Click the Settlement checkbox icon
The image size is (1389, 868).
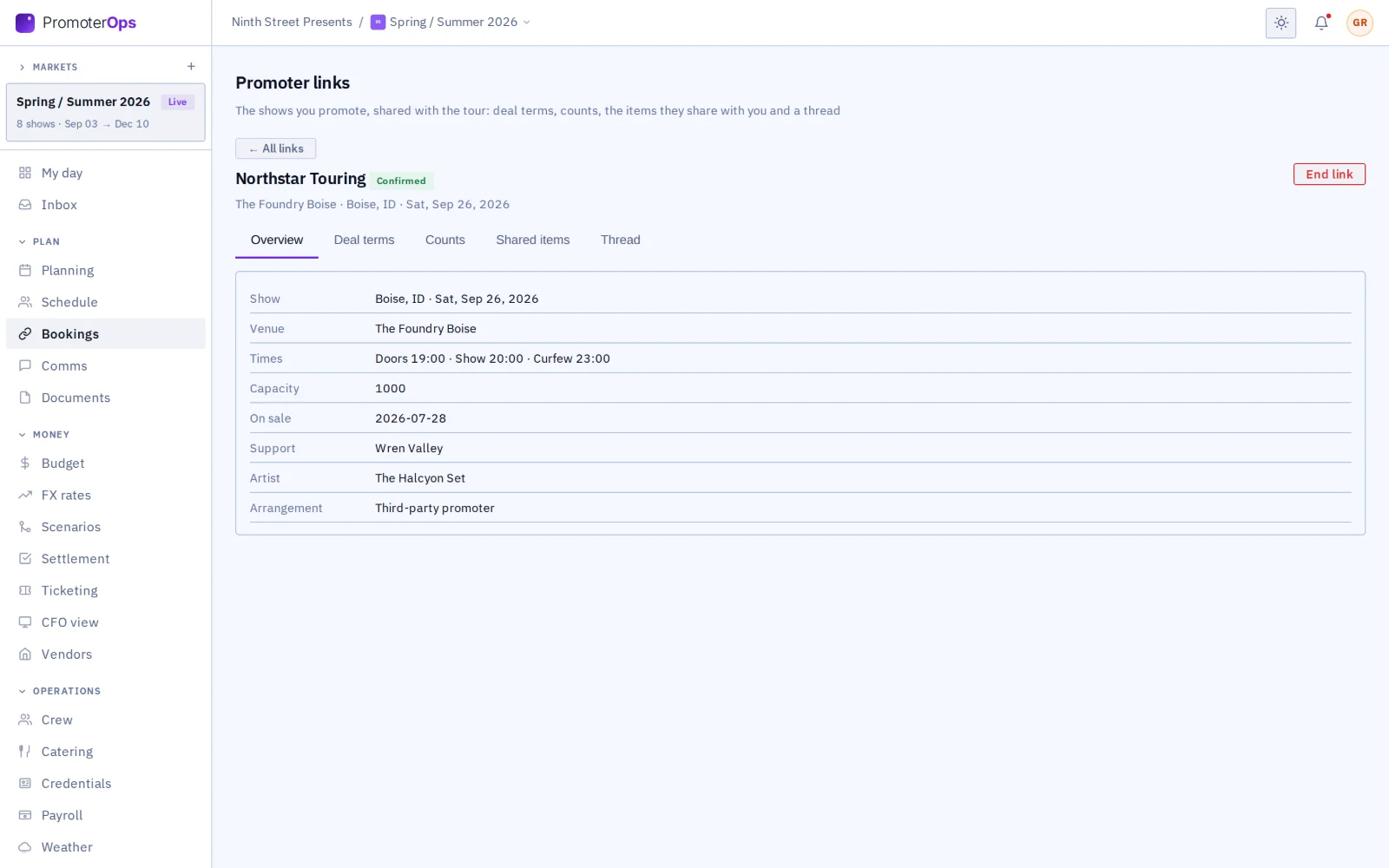25,559
